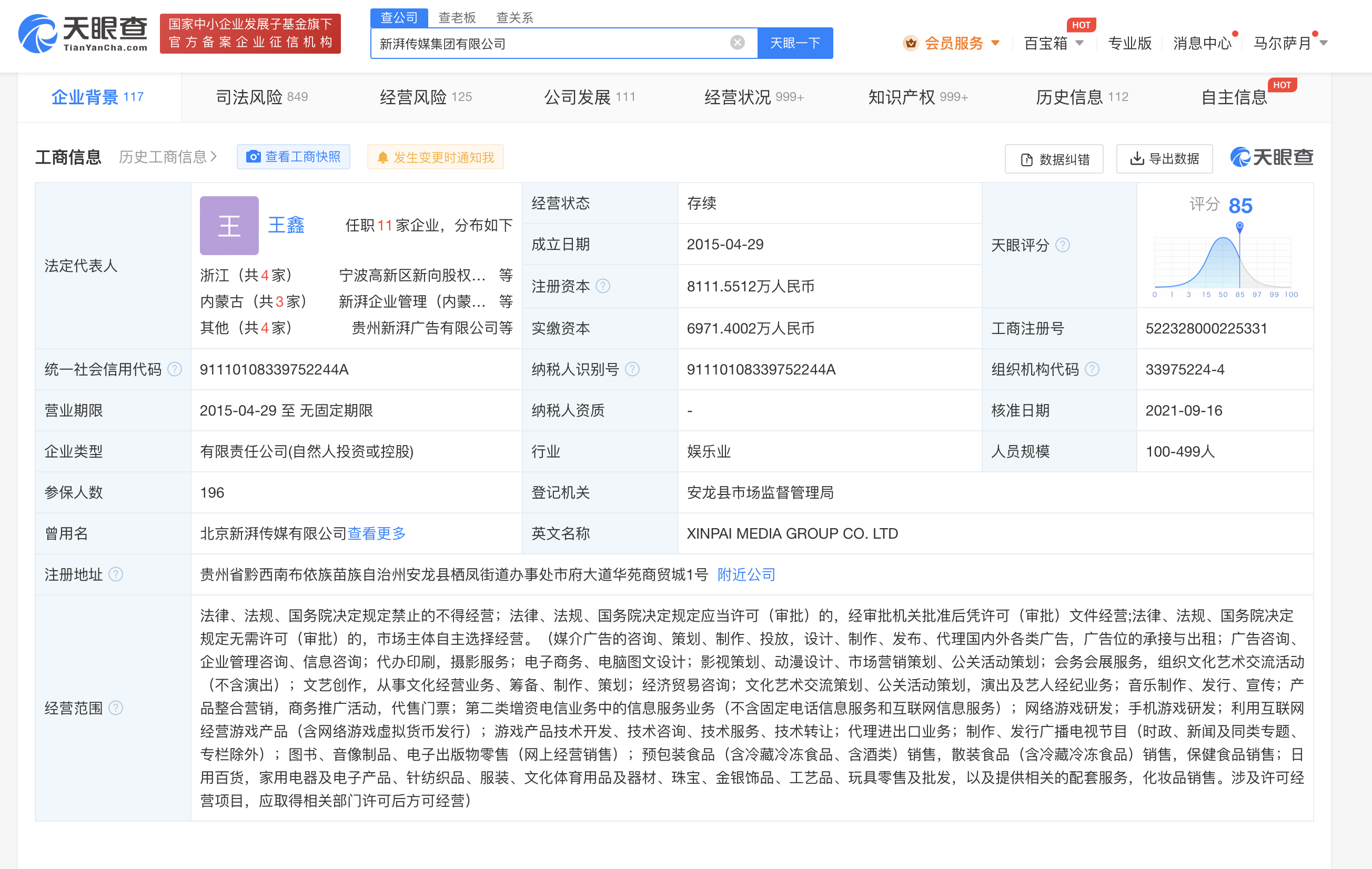
Task: Expand the 马尔萨月 user menu arrow
Action: pos(1324,43)
